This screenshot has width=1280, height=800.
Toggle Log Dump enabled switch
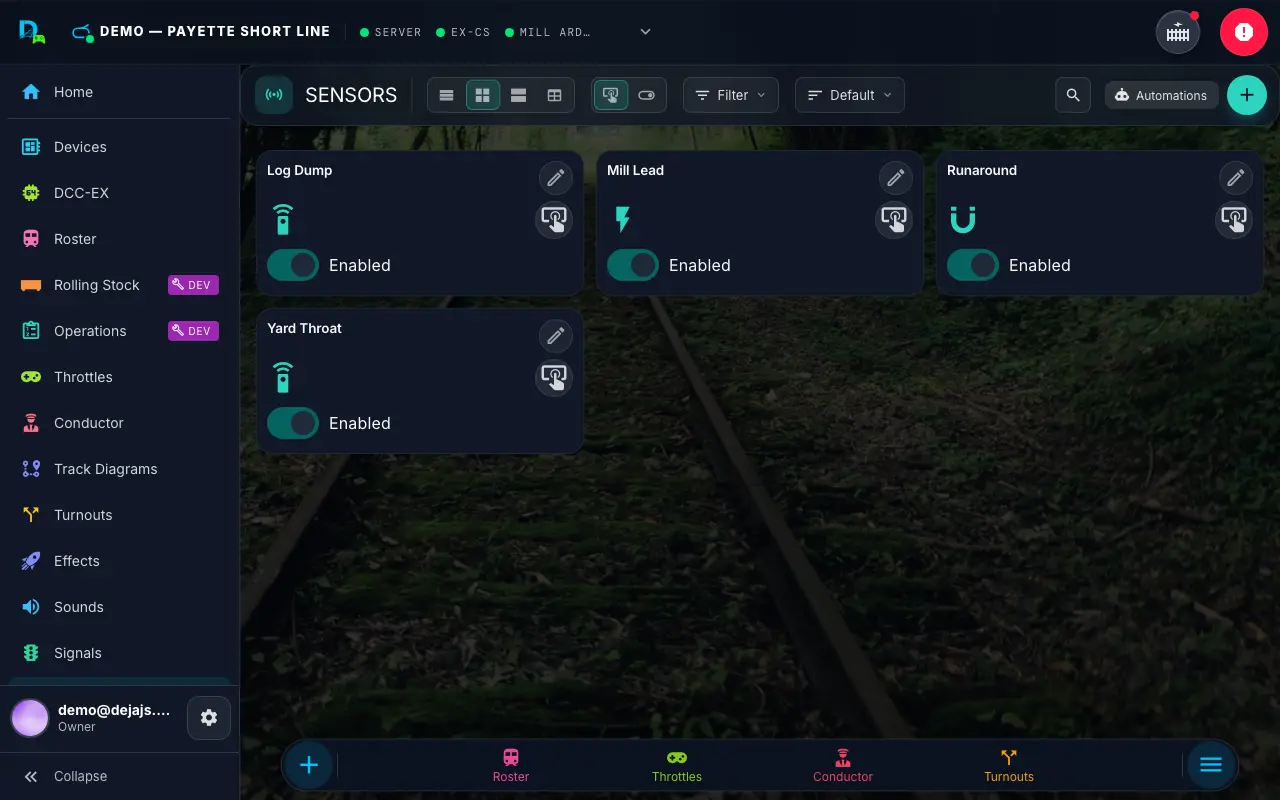click(x=293, y=265)
